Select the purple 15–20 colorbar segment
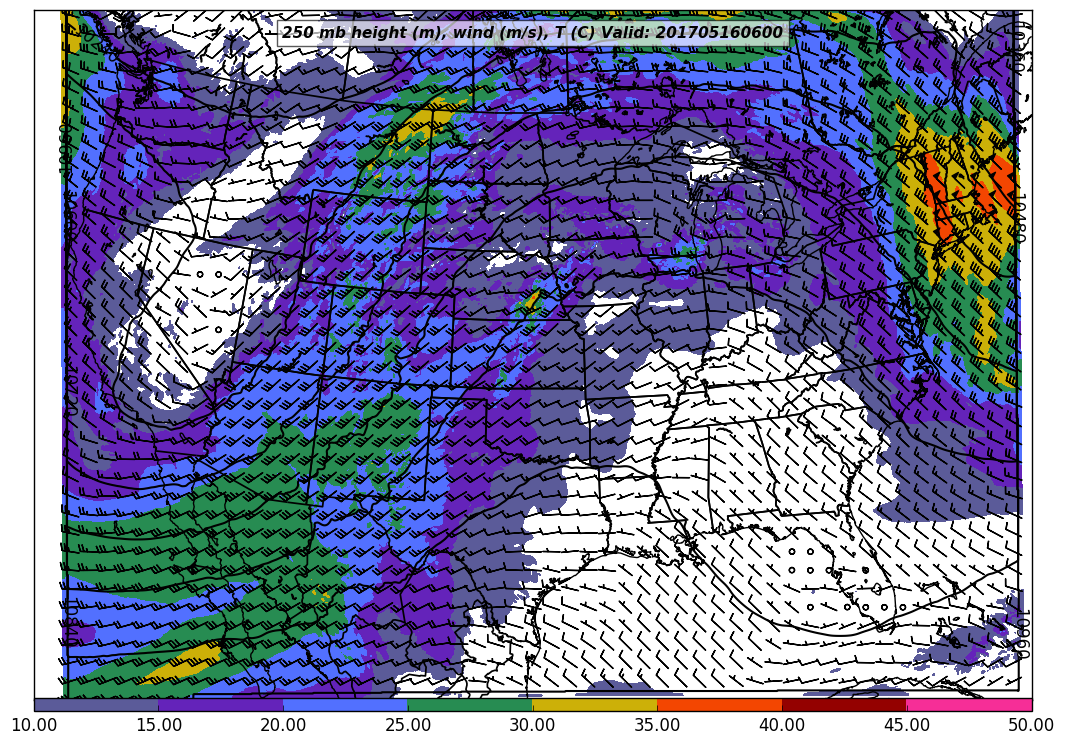This screenshot has height=745, width=1065. pos(220,705)
